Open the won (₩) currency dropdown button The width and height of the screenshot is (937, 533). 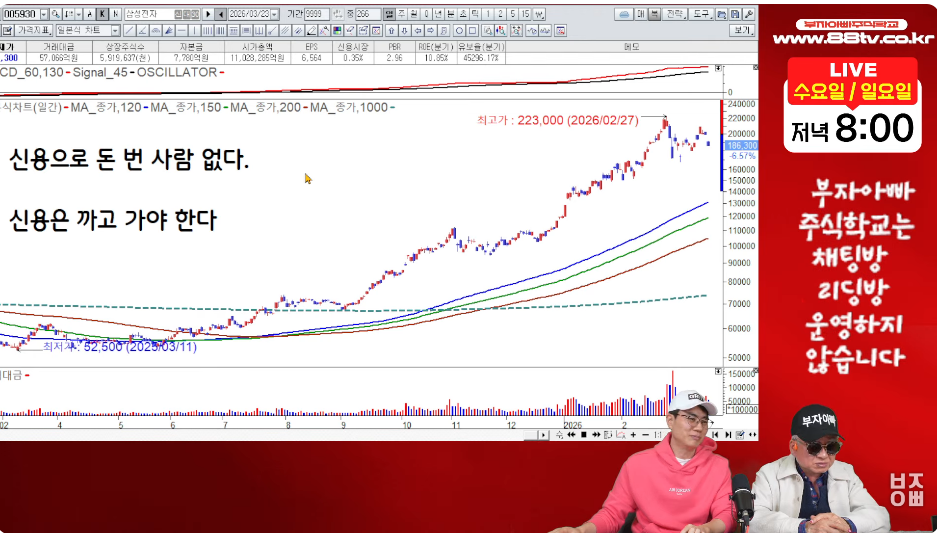539,14
